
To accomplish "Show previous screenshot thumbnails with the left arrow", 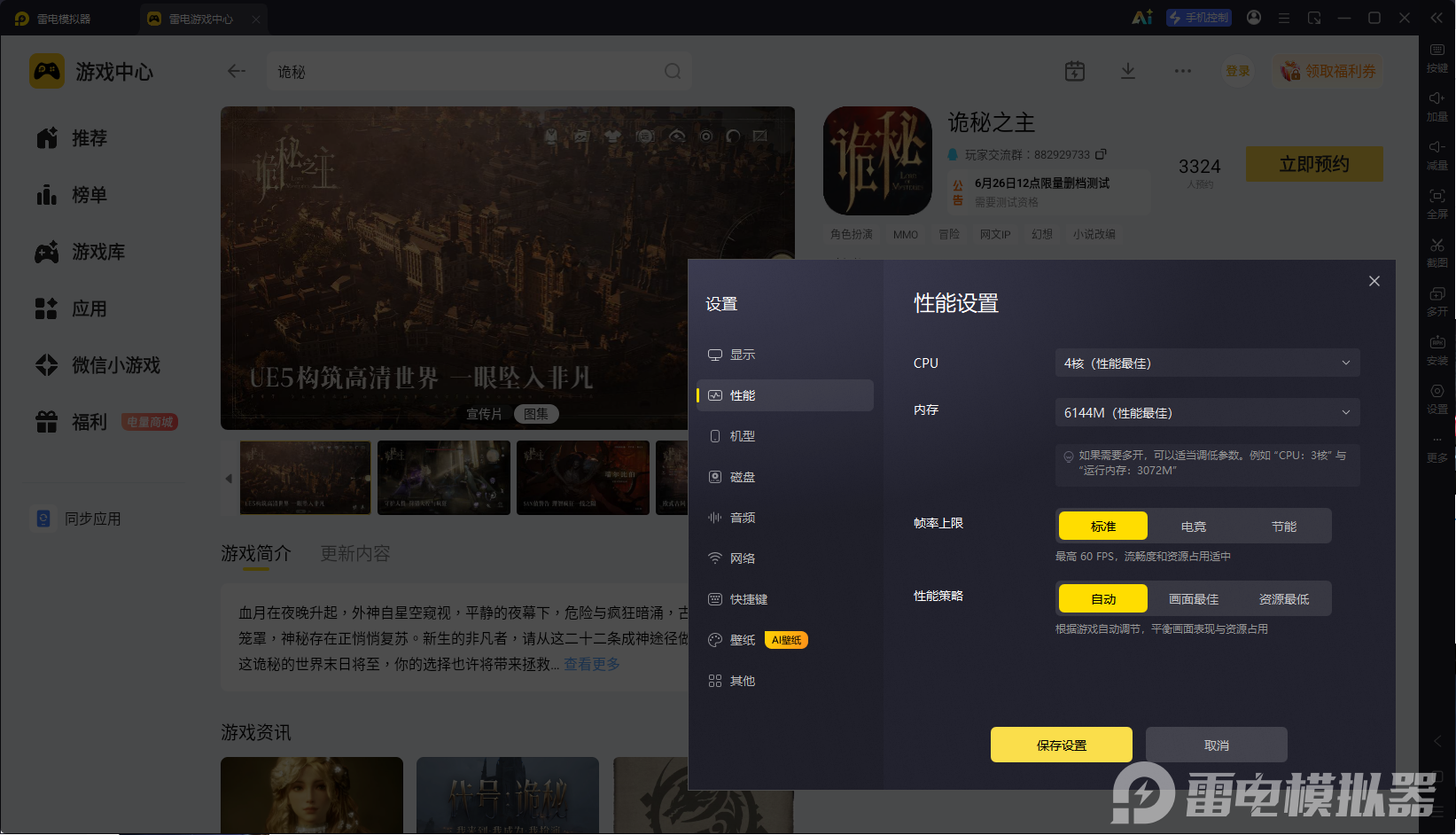I will [229, 479].
